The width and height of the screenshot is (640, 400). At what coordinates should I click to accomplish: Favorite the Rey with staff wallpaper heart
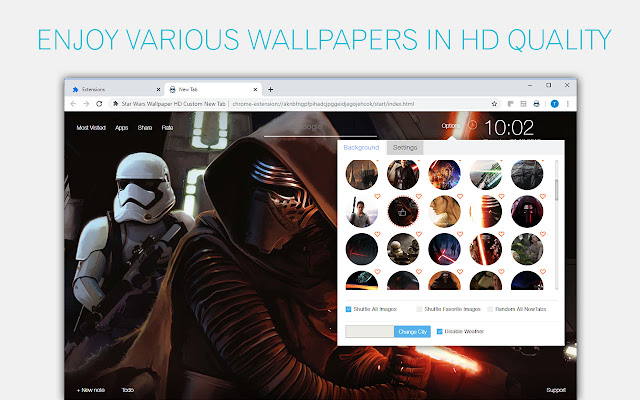(377, 196)
